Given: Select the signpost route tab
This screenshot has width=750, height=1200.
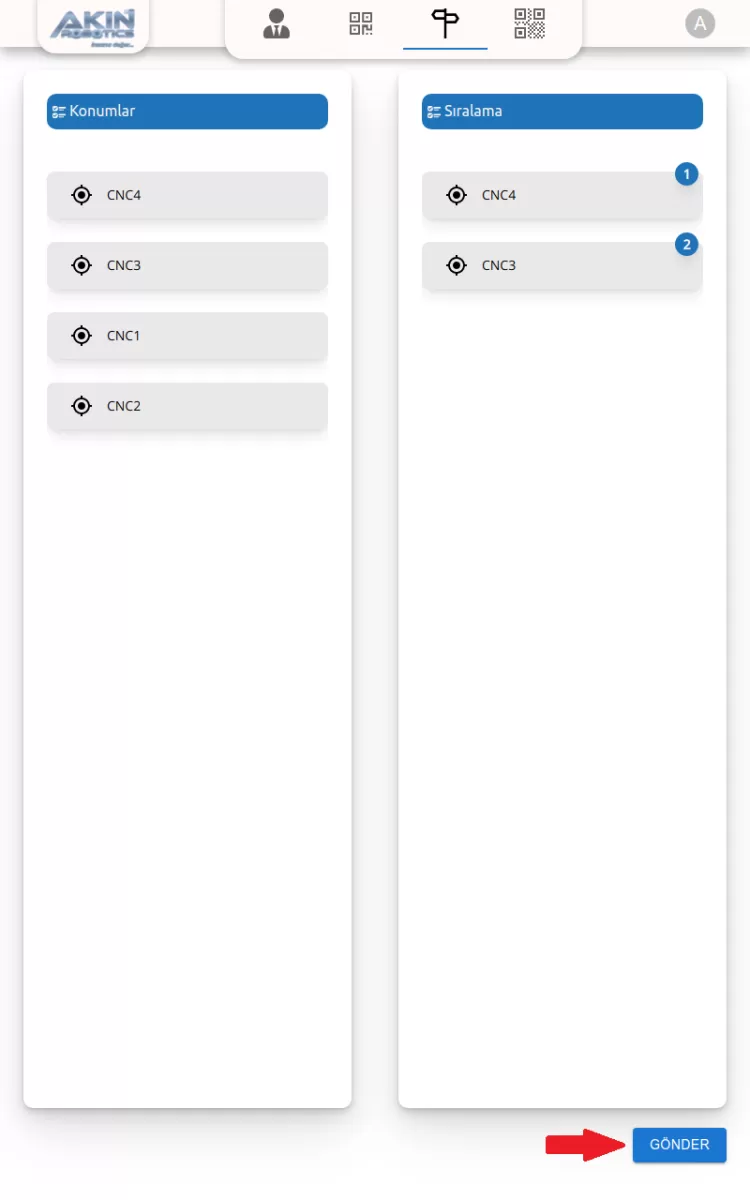Looking at the screenshot, I should tap(445, 24).
